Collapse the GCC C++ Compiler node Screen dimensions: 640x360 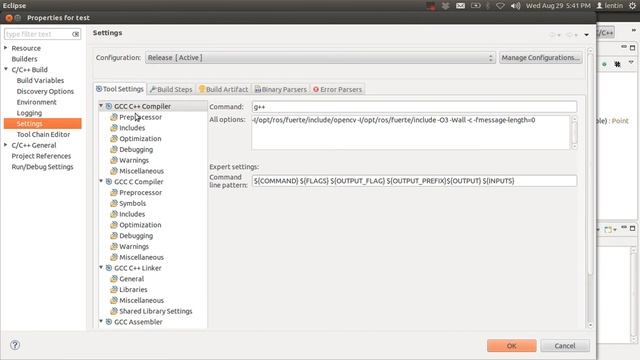tap(101, 106)
